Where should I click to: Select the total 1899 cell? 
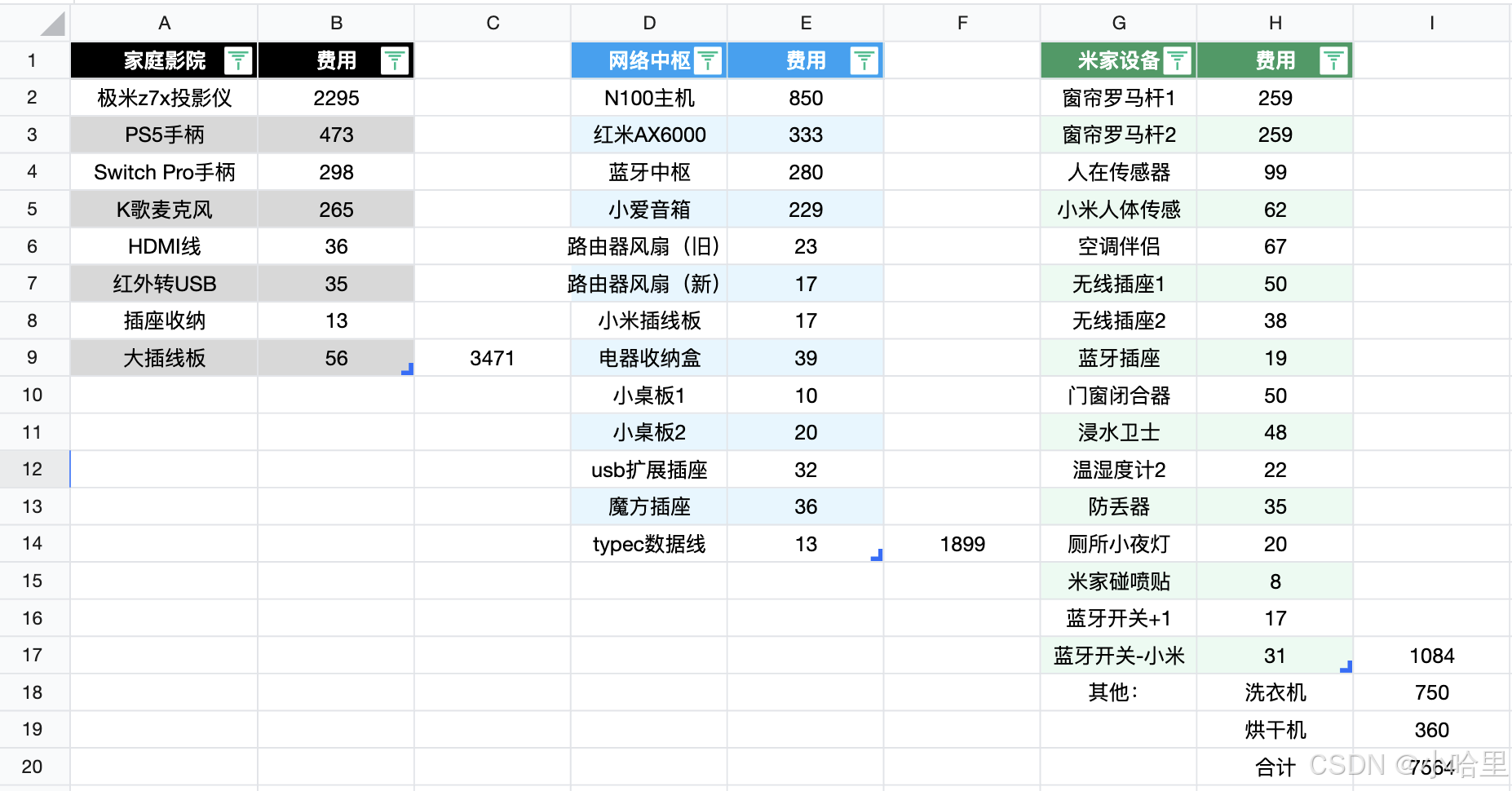click(962, 544)
